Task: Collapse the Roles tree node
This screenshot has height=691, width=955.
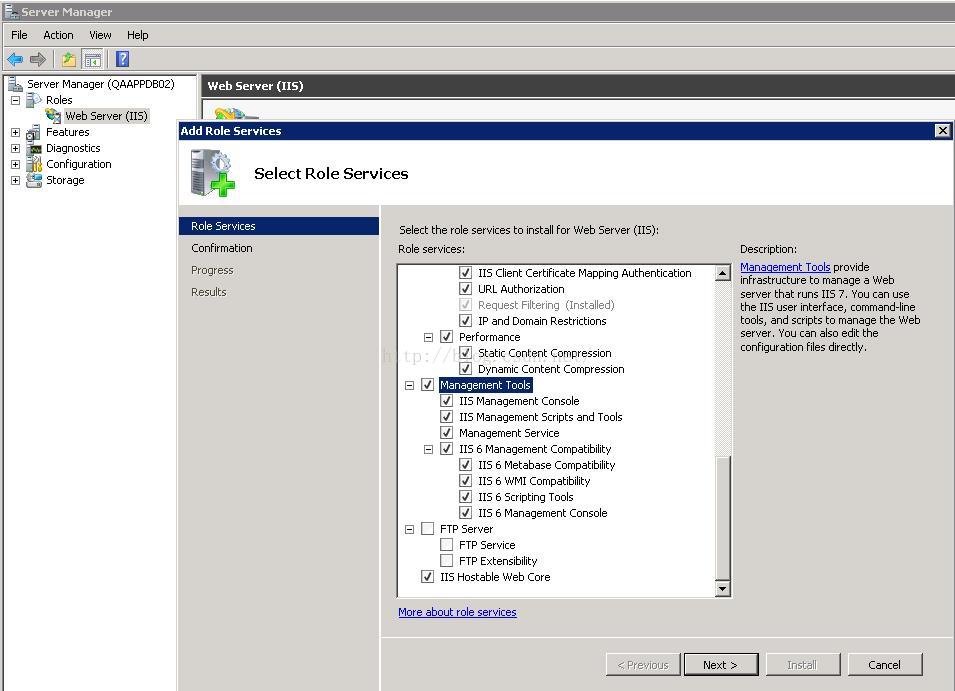Action: [15, 100]
